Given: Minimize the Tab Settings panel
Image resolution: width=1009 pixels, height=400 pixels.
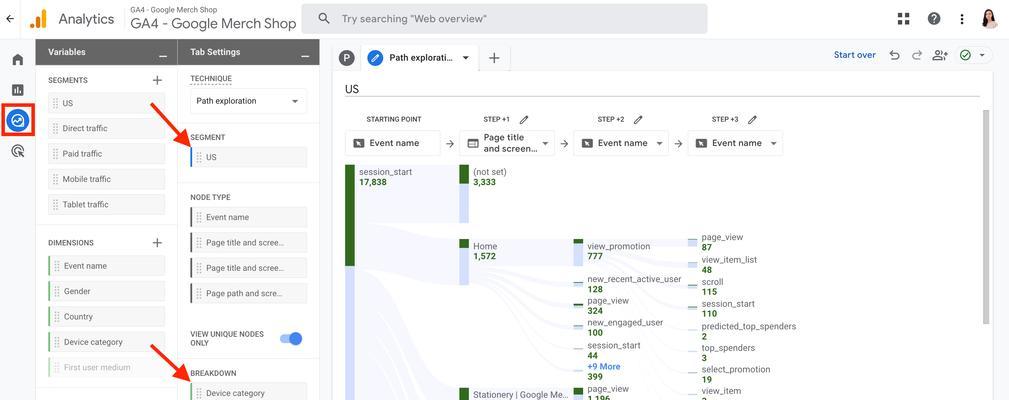Looking at the screenshot, I should (x=305, y=56).
